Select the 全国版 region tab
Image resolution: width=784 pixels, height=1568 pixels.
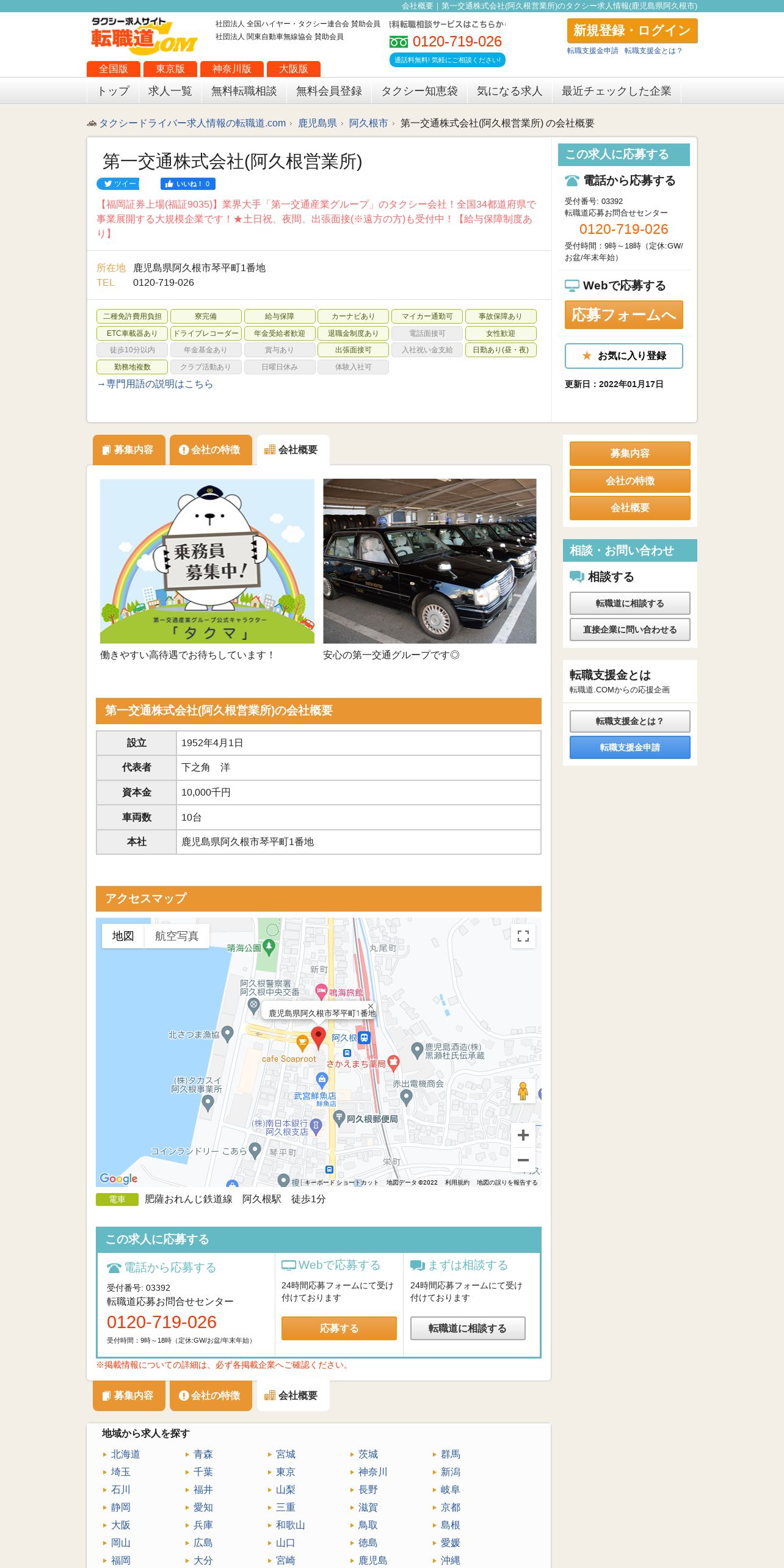pos(114,69)
